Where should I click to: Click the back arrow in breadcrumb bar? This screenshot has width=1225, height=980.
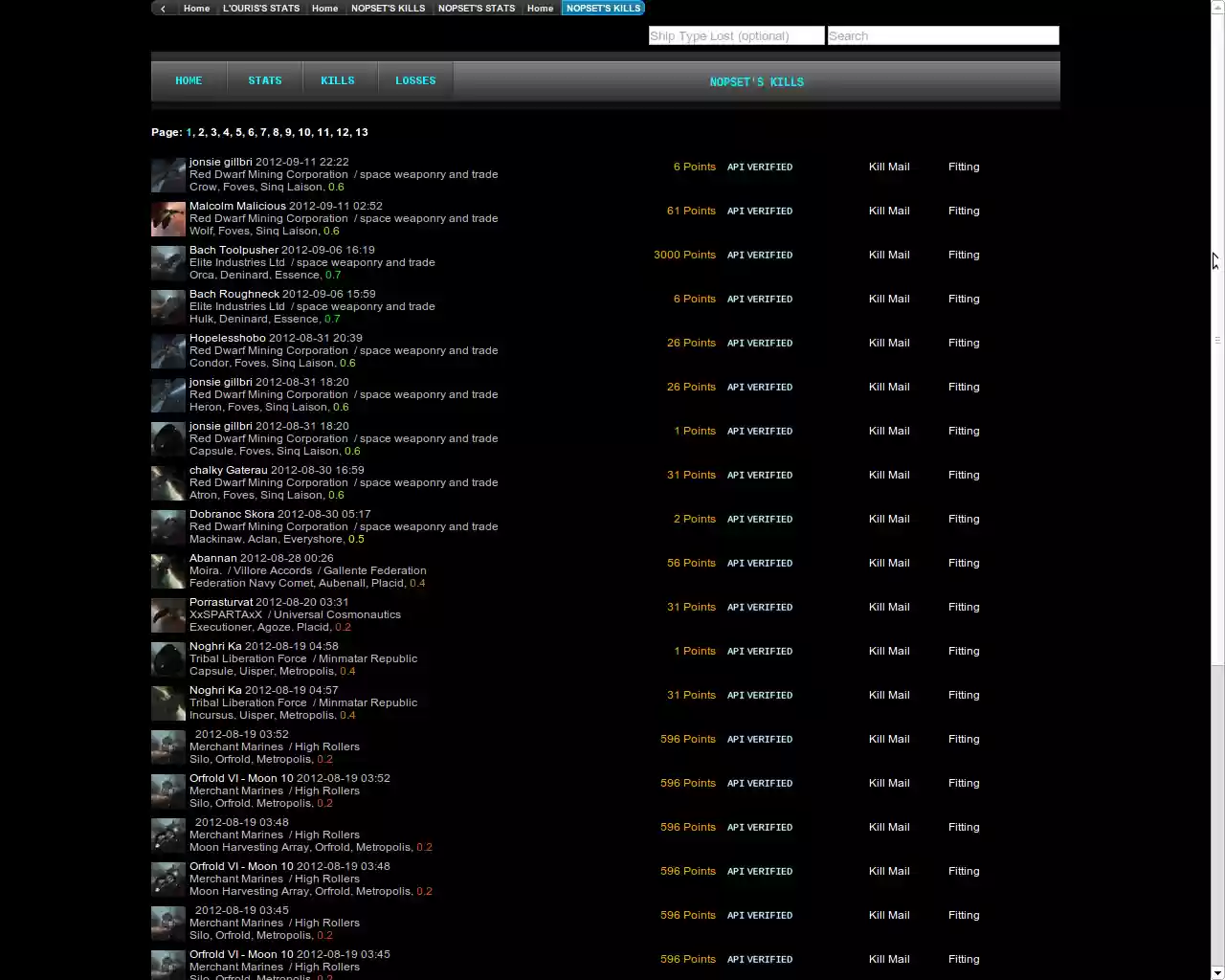pos(163,8)
